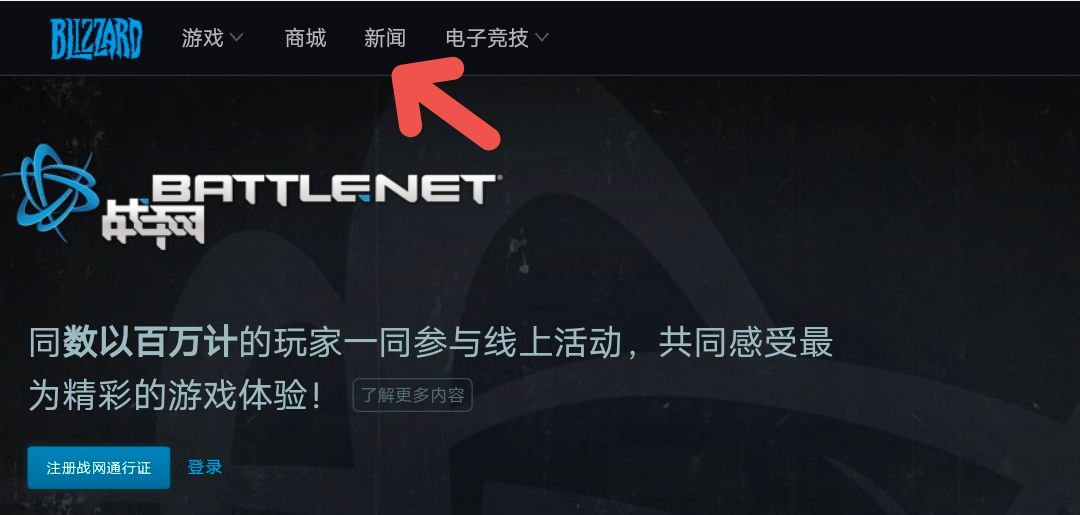Screen dimensions: 1080x515
Task: Open the 电子竞技 esports menu
Action: pyautogui.click(x=487, y=37)
